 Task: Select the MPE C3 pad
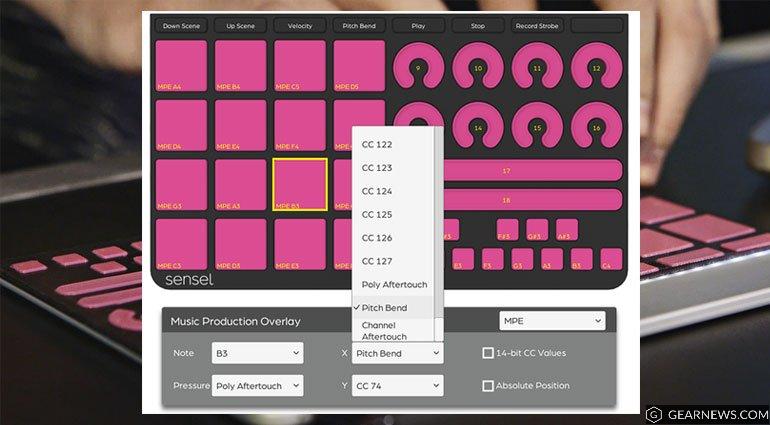181,244
